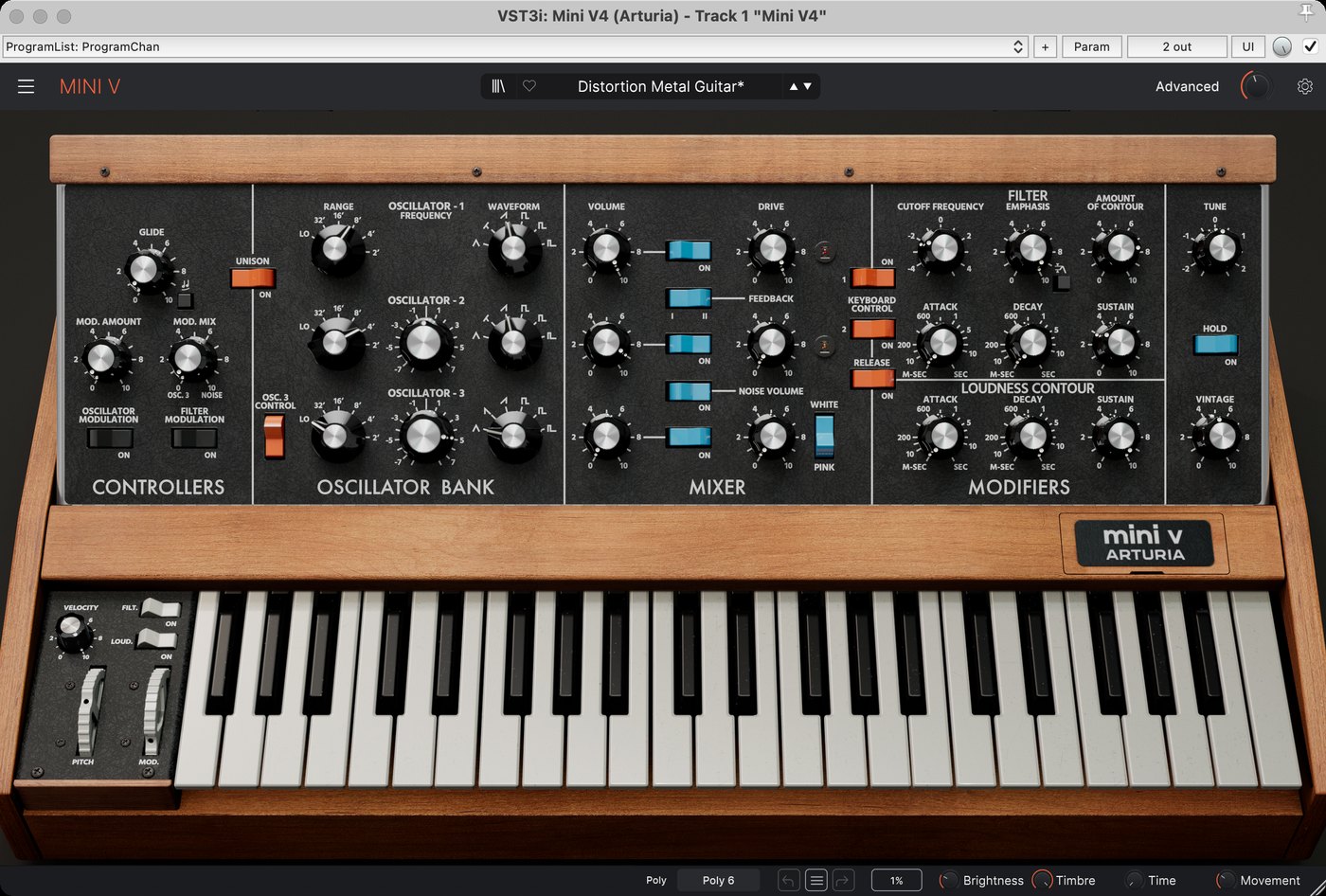Favorite the preset with the heart icon

pos(529,86)
